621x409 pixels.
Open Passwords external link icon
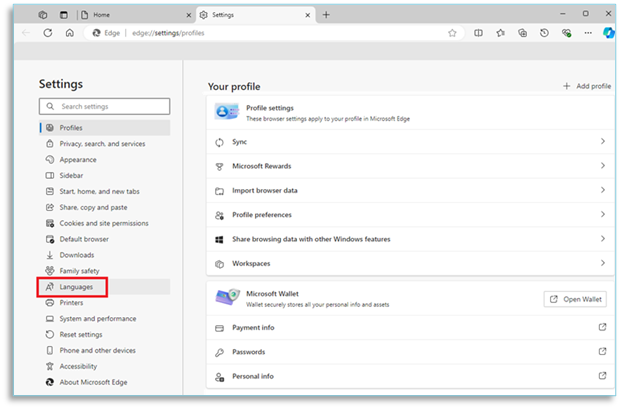pyautogui.click(x=602, y=351)
